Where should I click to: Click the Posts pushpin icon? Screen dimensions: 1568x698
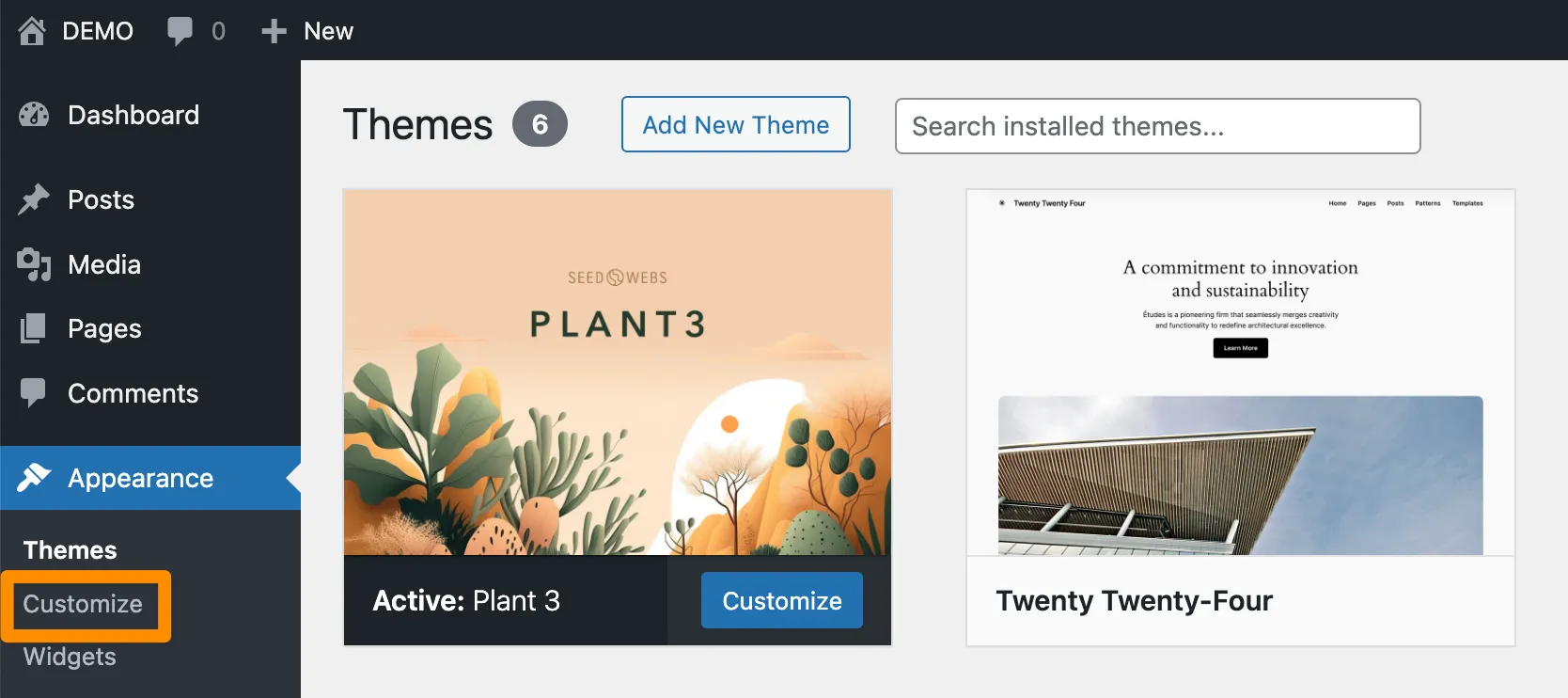coord(34,199)
